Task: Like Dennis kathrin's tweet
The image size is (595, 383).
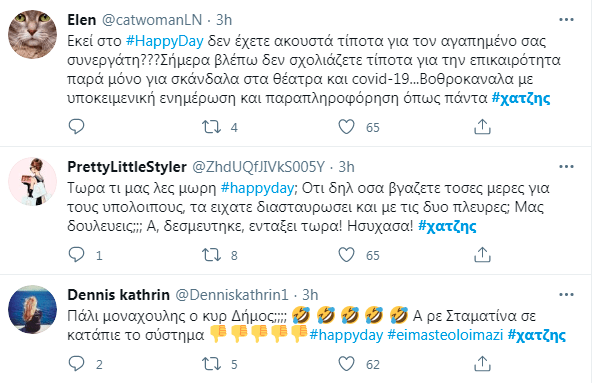Action: click(x=346, y=364)
